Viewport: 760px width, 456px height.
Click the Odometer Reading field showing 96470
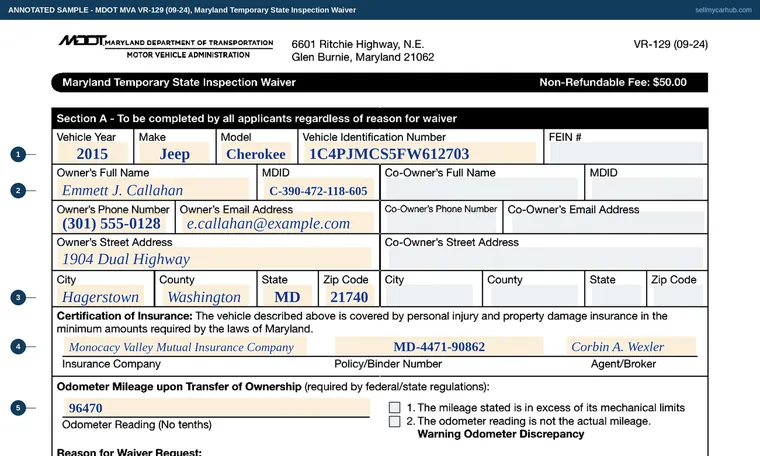click(x=216, y=407)
